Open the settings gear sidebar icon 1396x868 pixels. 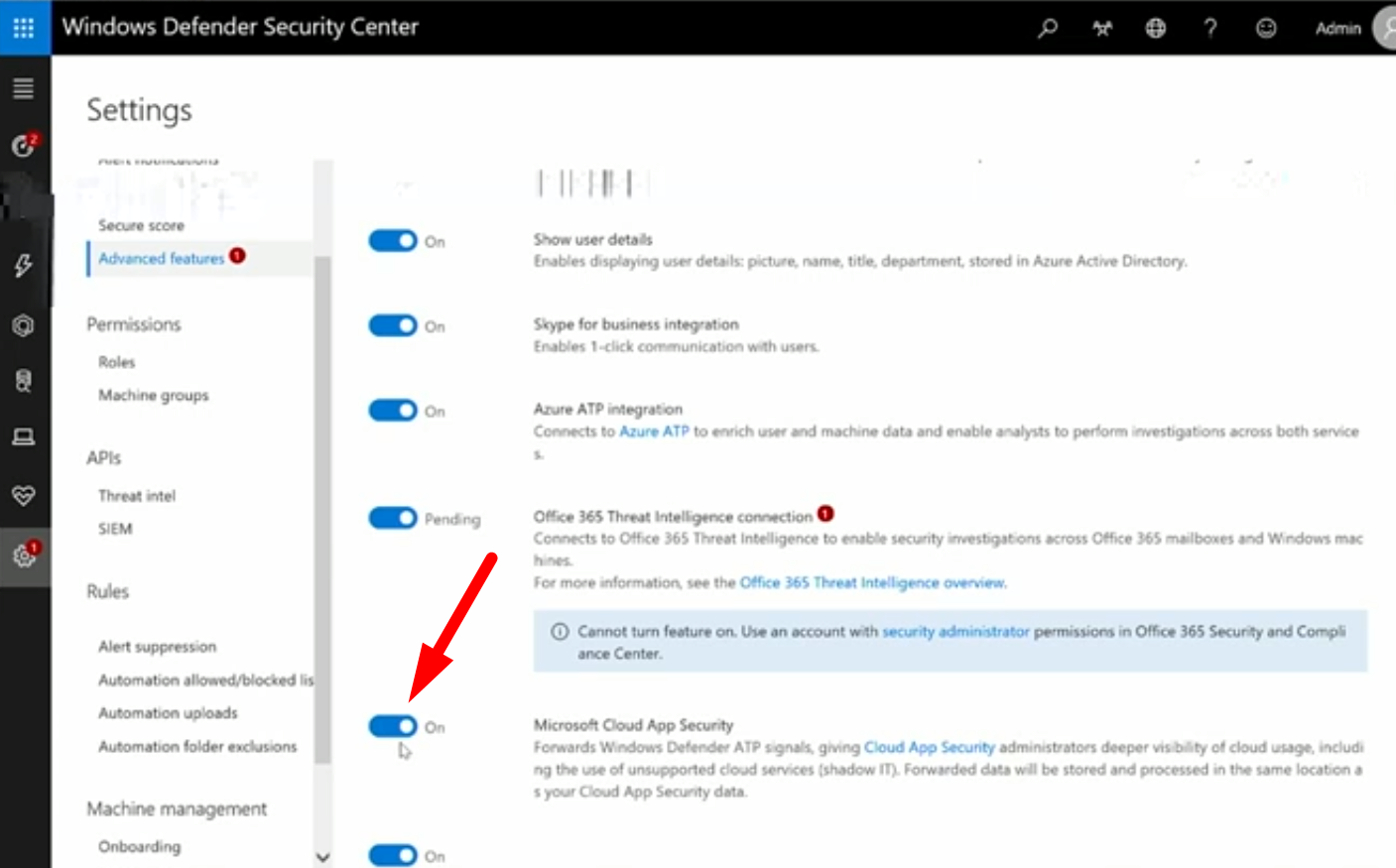(x=24, y=556)
